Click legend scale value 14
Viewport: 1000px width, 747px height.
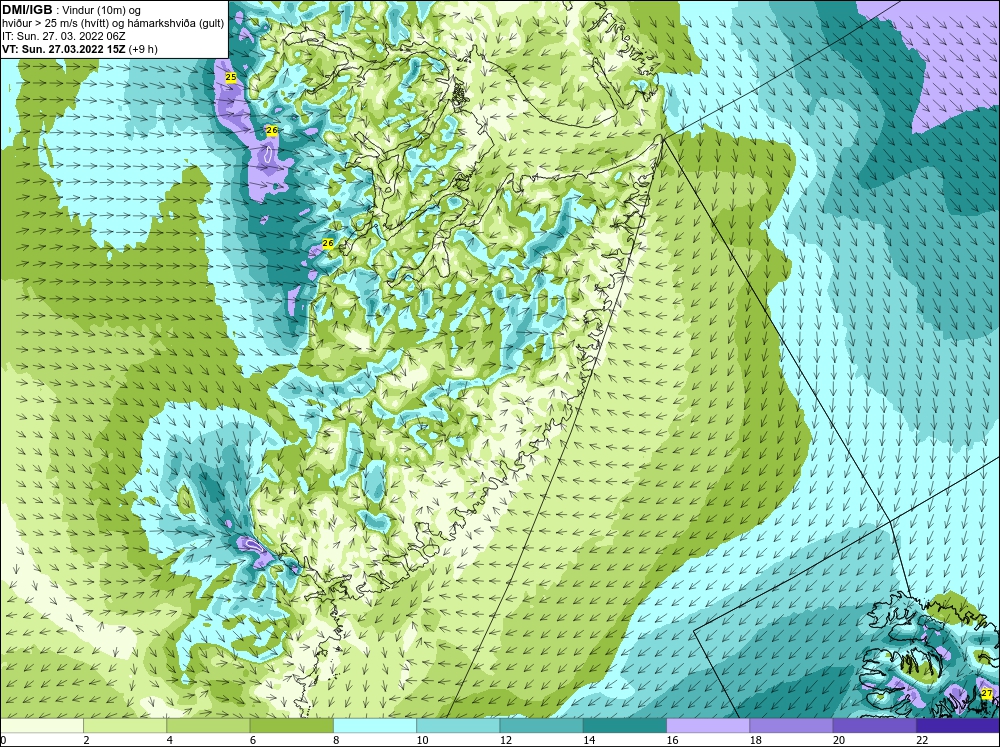click(589, 740)
